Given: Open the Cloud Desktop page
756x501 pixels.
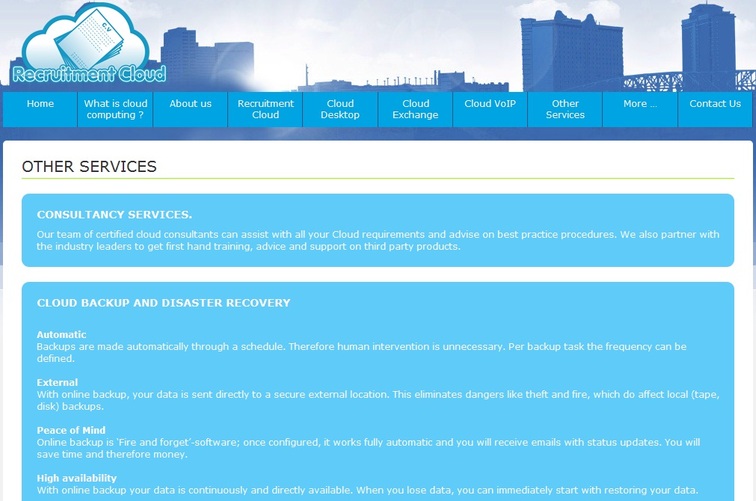Looking at the screenshot, I should (x=340, y=109).
